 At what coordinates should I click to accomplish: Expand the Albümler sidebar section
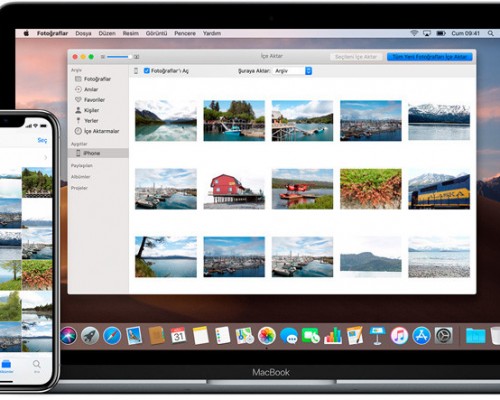coord(80,177)
